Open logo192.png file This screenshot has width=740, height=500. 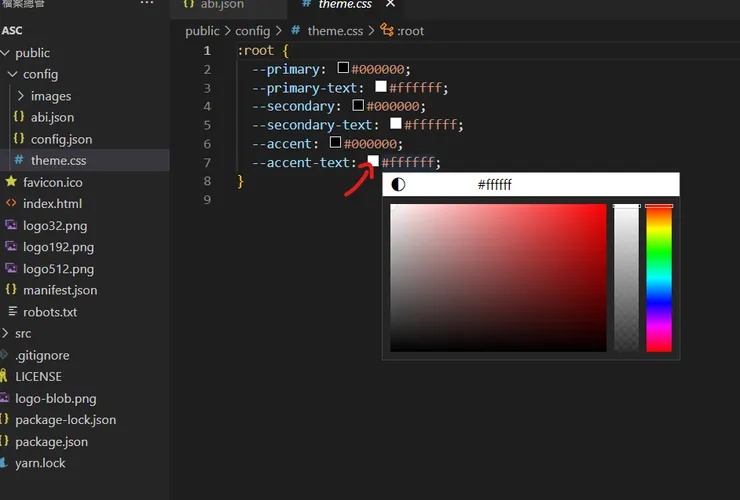(x=59, y=247)
